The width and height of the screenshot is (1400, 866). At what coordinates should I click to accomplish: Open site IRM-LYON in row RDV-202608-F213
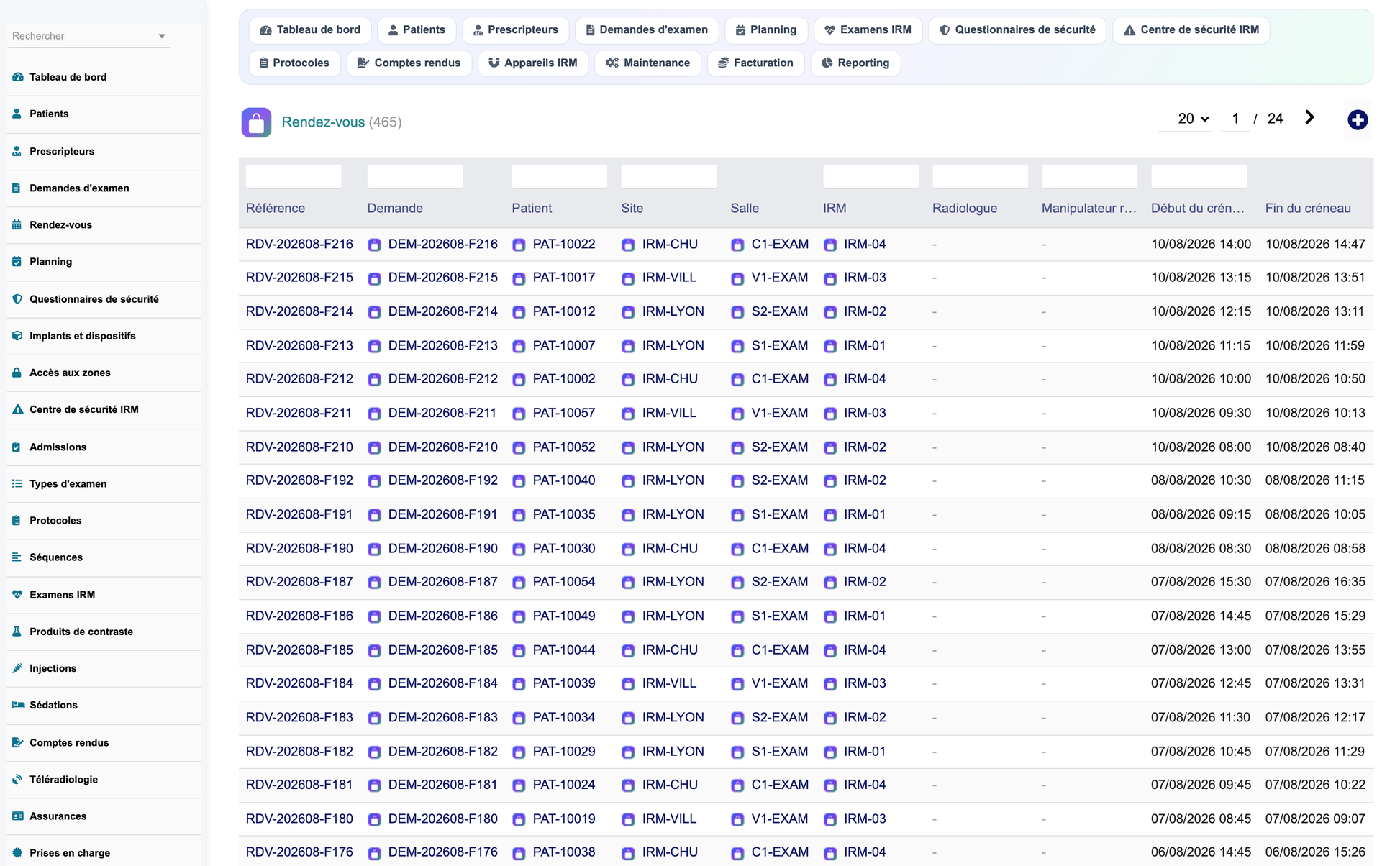click(x=673, y=345)
